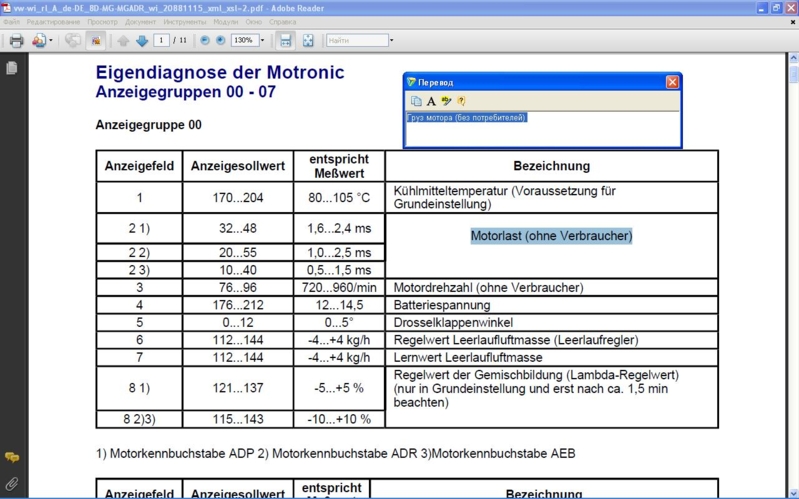Image resolution: width=799 pixels, height=499 pixels.
Task: Click footnote 'Motorkennbuchstabe ADP'
Action: [182, 453]
